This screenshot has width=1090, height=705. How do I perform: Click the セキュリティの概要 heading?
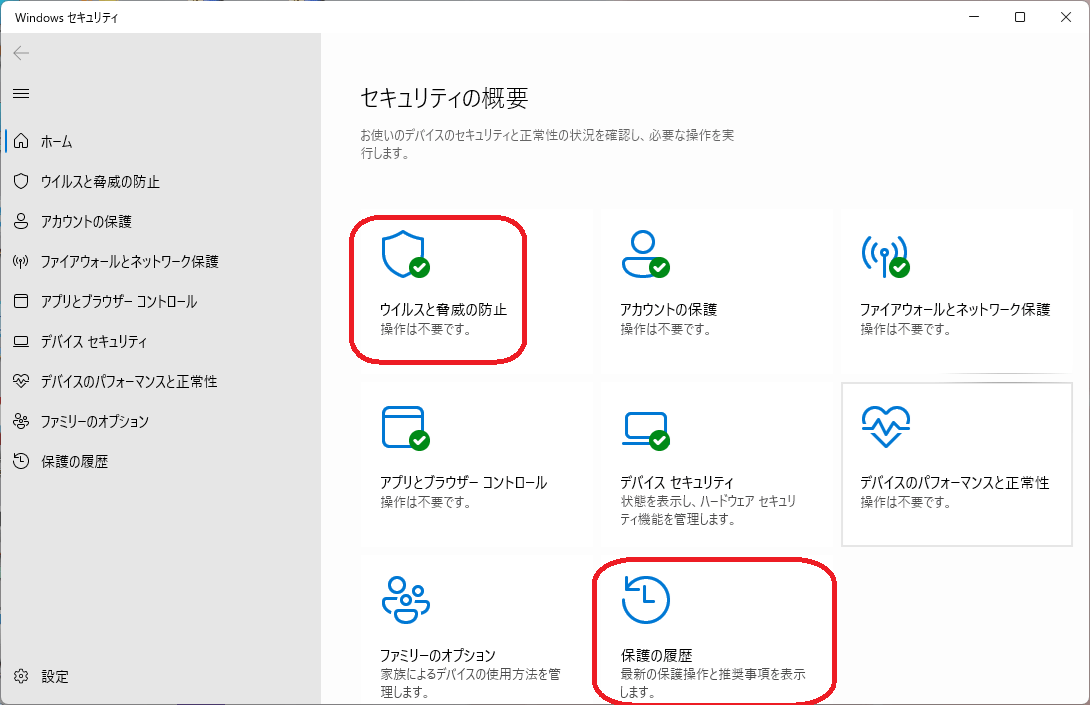(444, 98)
